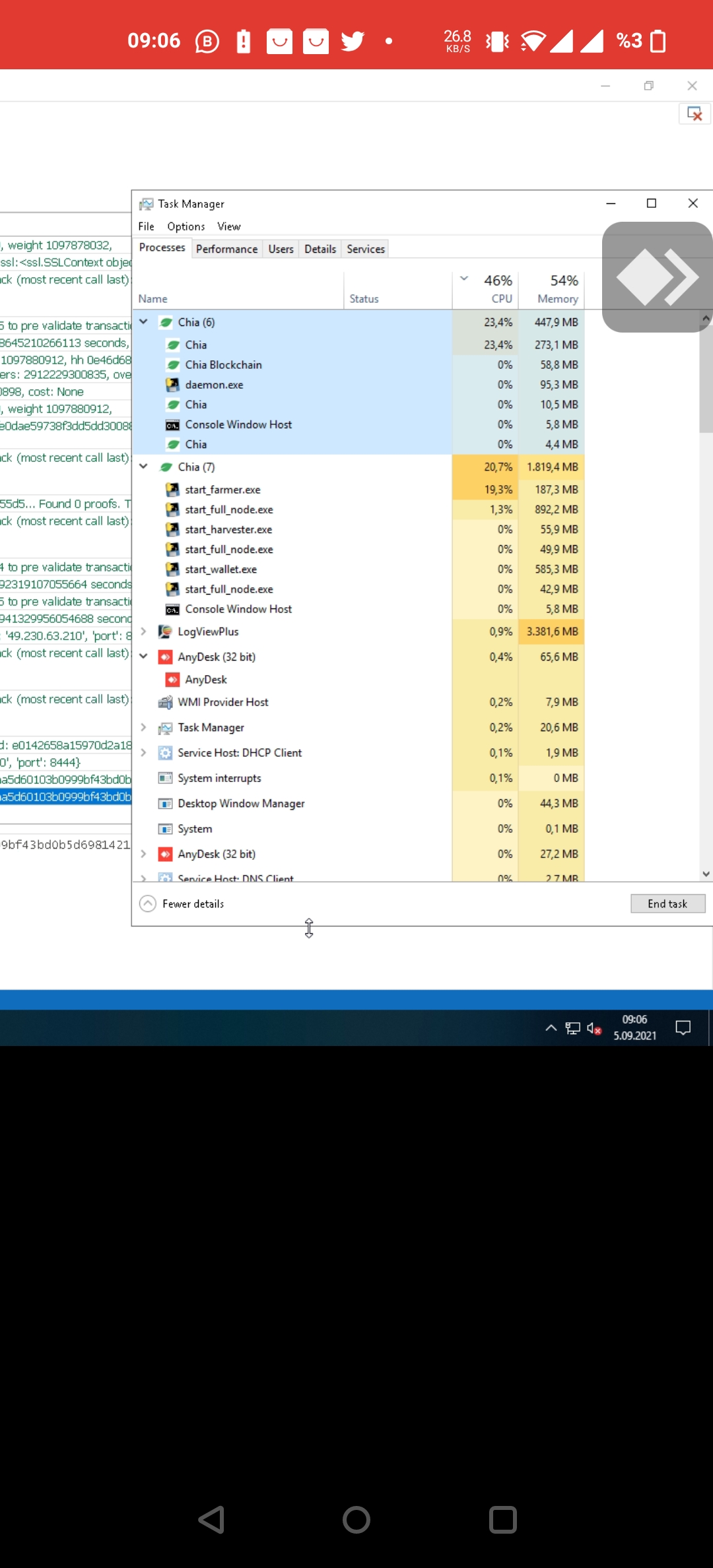Switch to the Users tab
Image resolution: width=713 pixels, height=1568 pixels.
coord(281,249)
